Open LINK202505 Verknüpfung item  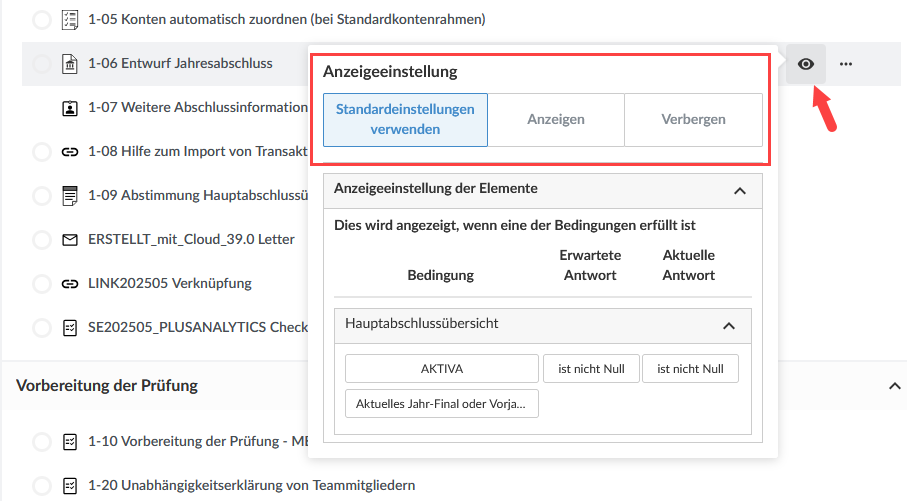point(169,283)
